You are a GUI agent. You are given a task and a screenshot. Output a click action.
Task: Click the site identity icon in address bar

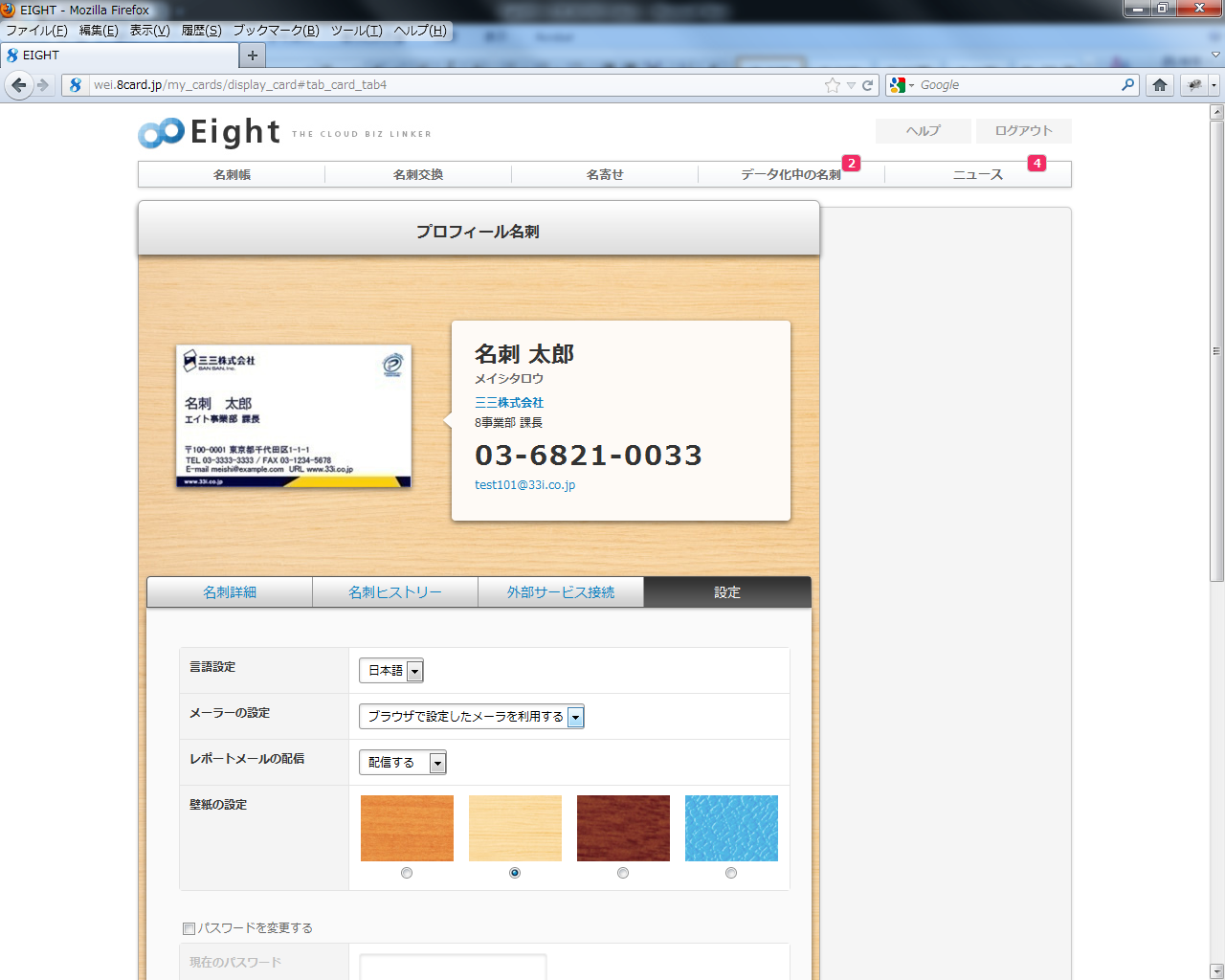[x=76, y=85]
